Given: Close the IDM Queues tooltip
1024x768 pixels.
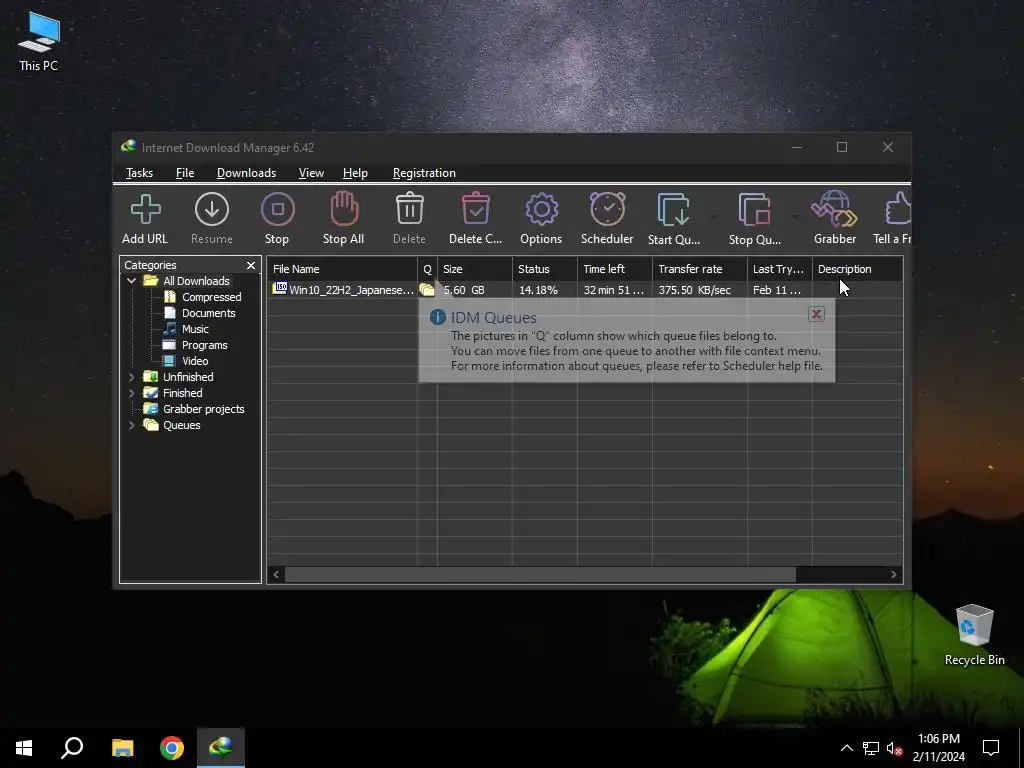Looking at the screenshot, I should pyautogui.click(x=816, y=314).
